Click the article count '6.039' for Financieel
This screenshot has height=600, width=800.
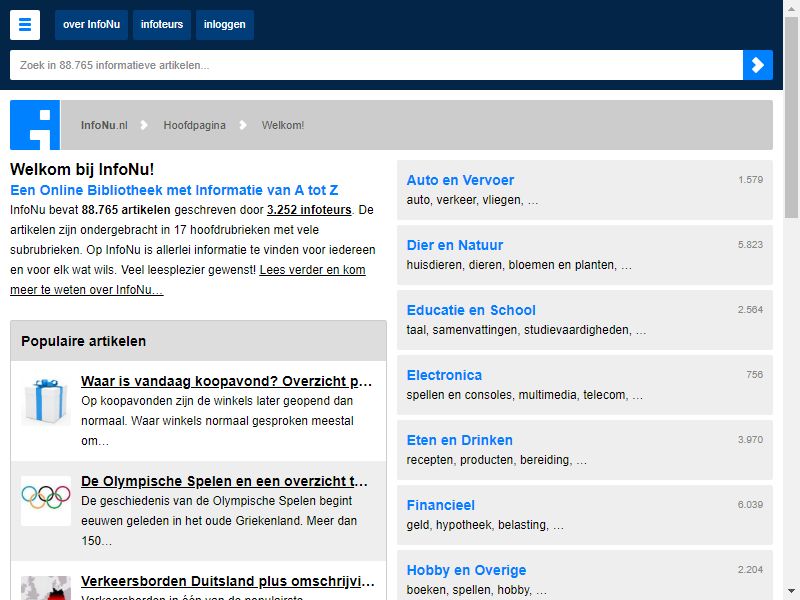pos(750,505)
